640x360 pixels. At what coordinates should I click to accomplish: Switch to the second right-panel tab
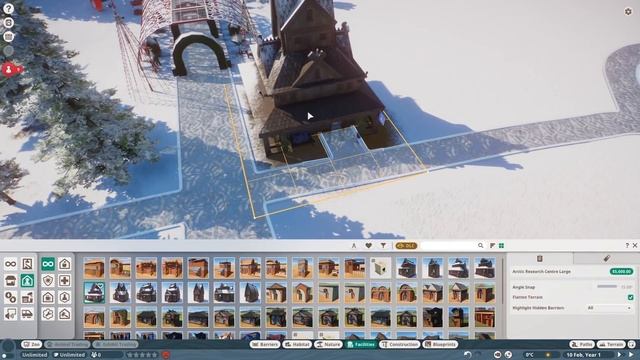pyautogui.click(x=606, y=258)
